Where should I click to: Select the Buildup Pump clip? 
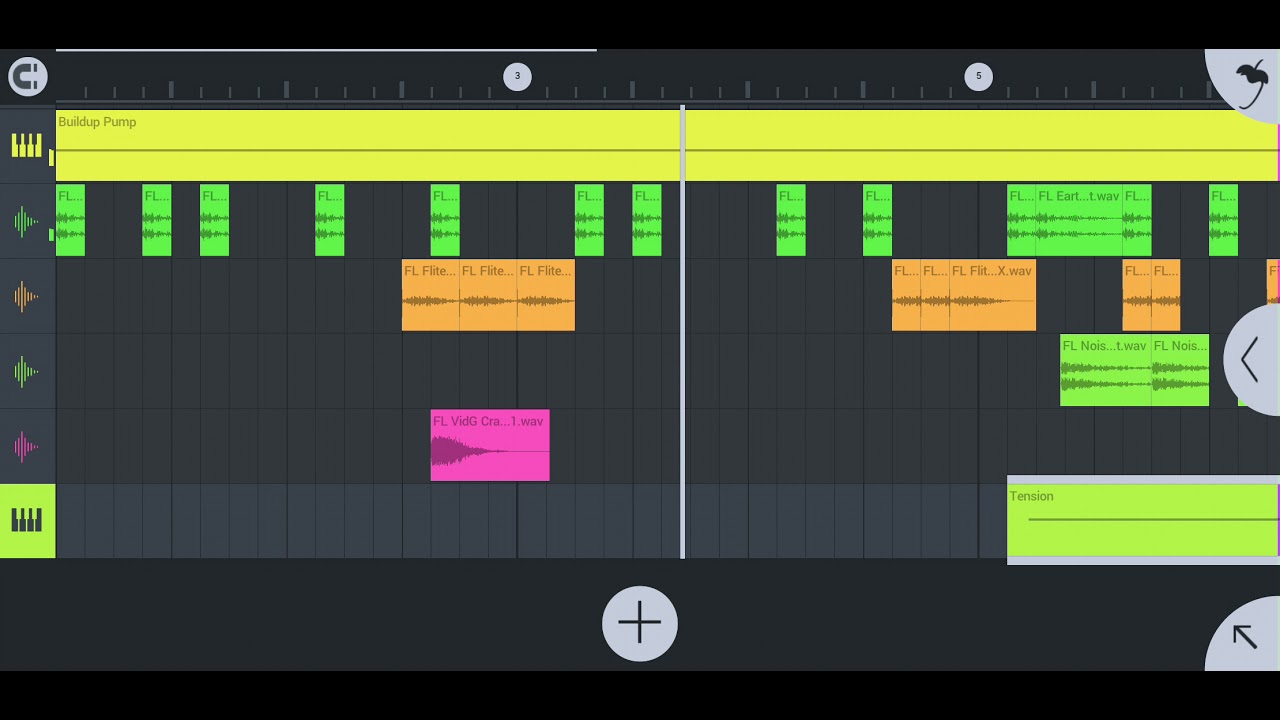pos(667,146)
